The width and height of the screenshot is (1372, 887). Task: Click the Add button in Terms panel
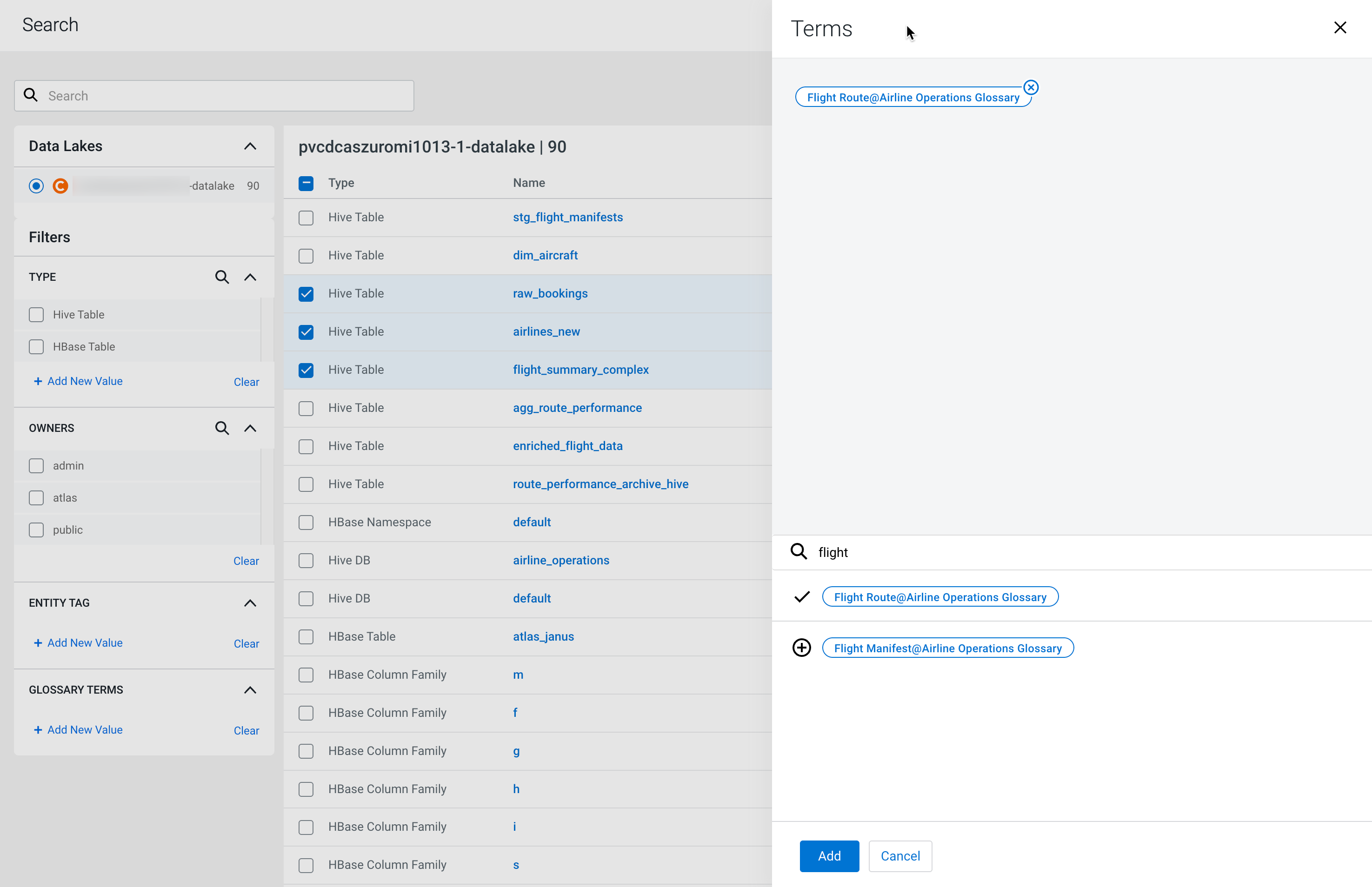coord(829,856)
